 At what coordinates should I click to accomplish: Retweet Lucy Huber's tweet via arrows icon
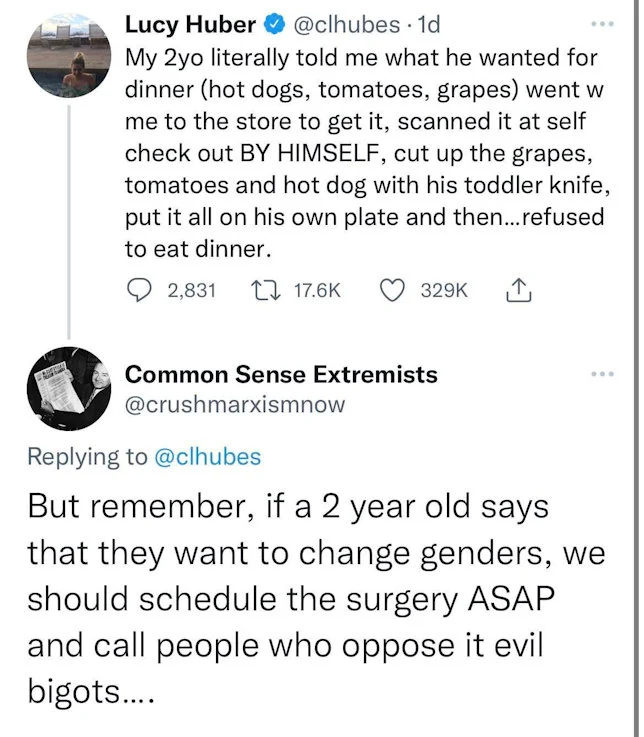coord(267,290)
